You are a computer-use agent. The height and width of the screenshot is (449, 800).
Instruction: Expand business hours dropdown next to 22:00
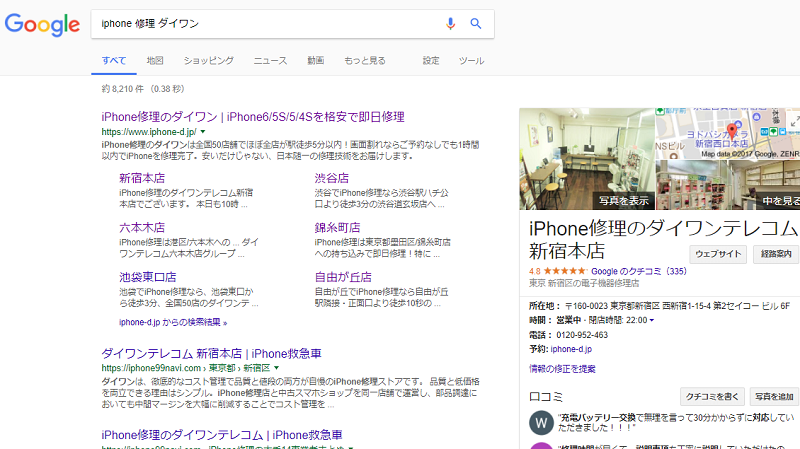click(652, 320)
